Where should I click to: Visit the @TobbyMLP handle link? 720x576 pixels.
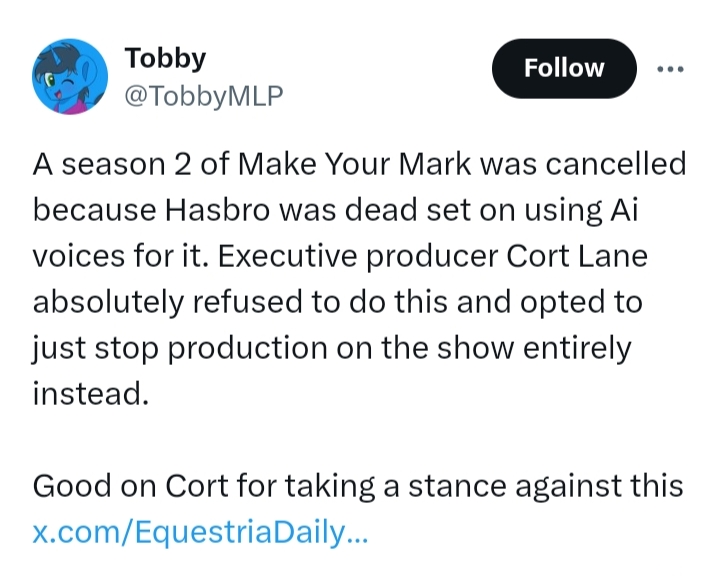(204, 96)
